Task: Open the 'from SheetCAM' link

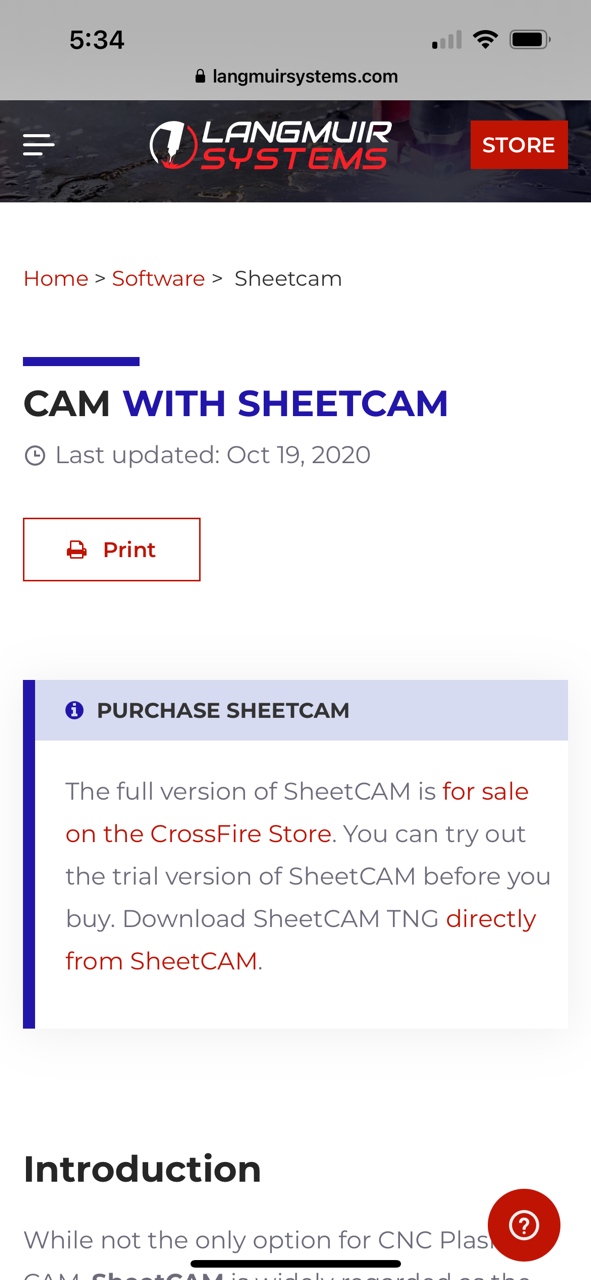Action: tap(161, 961)
